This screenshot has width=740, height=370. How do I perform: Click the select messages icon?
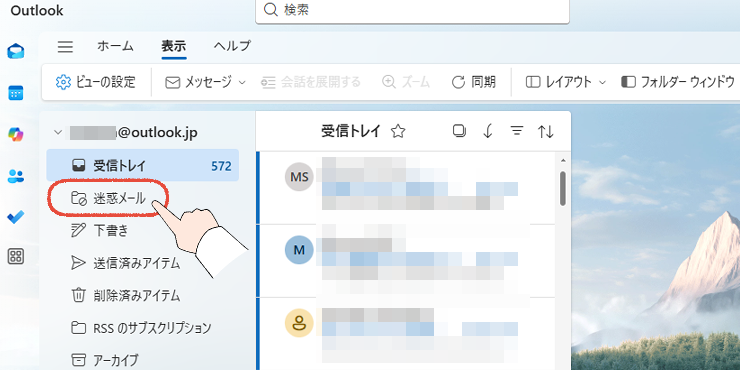click(459, 131)
